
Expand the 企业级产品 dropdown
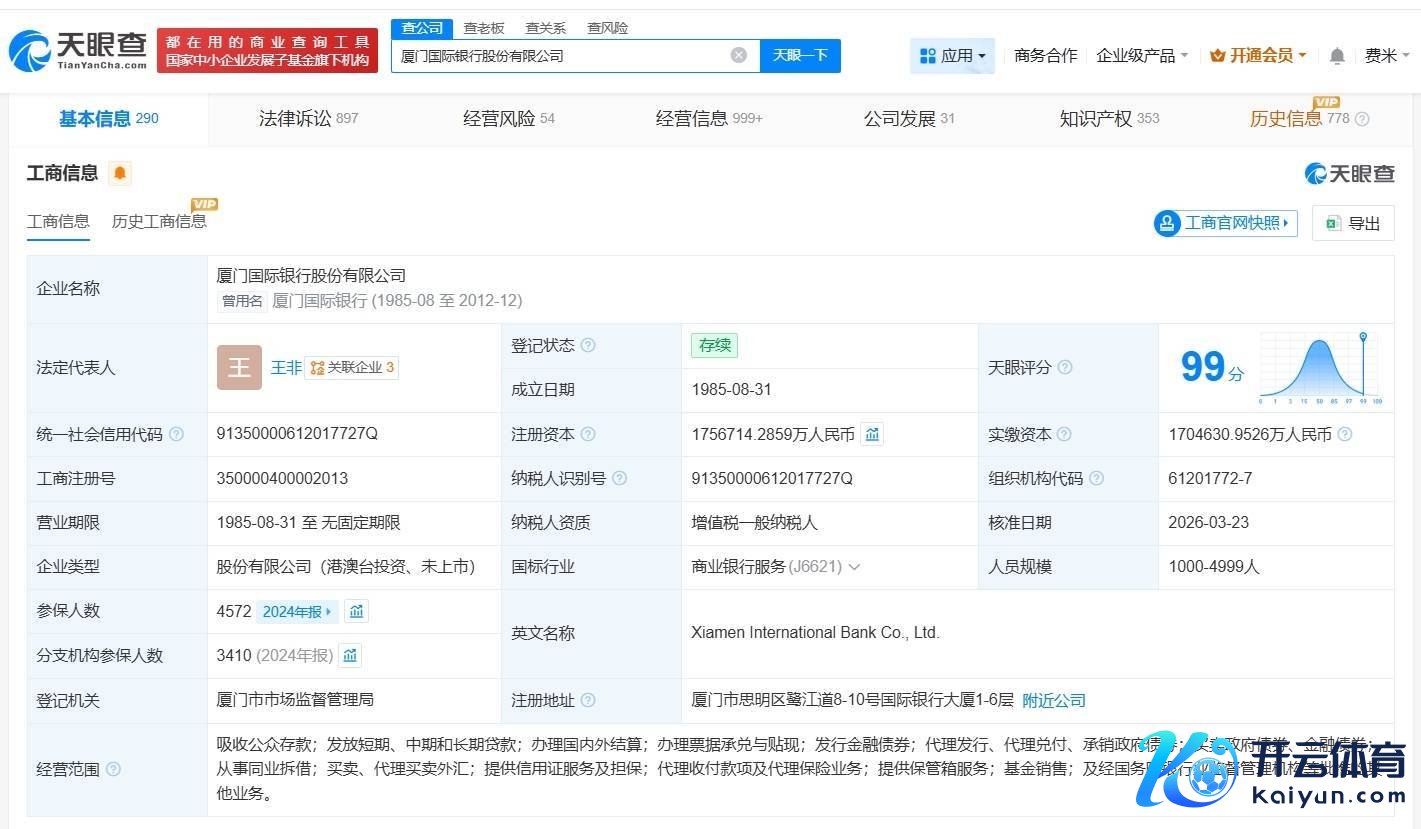pos(1142,56)
